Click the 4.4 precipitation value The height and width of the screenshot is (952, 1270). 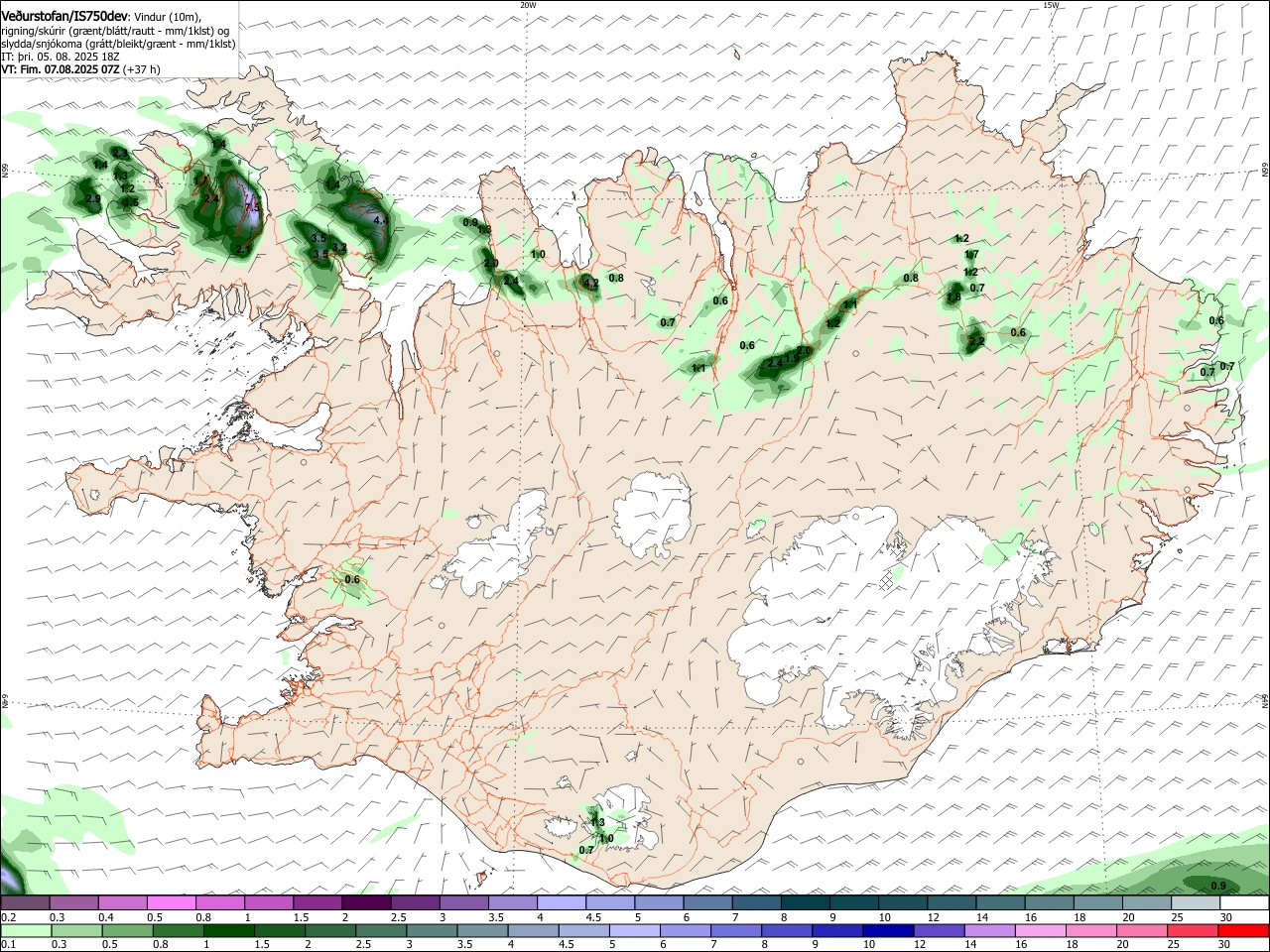tap(380, 220)
